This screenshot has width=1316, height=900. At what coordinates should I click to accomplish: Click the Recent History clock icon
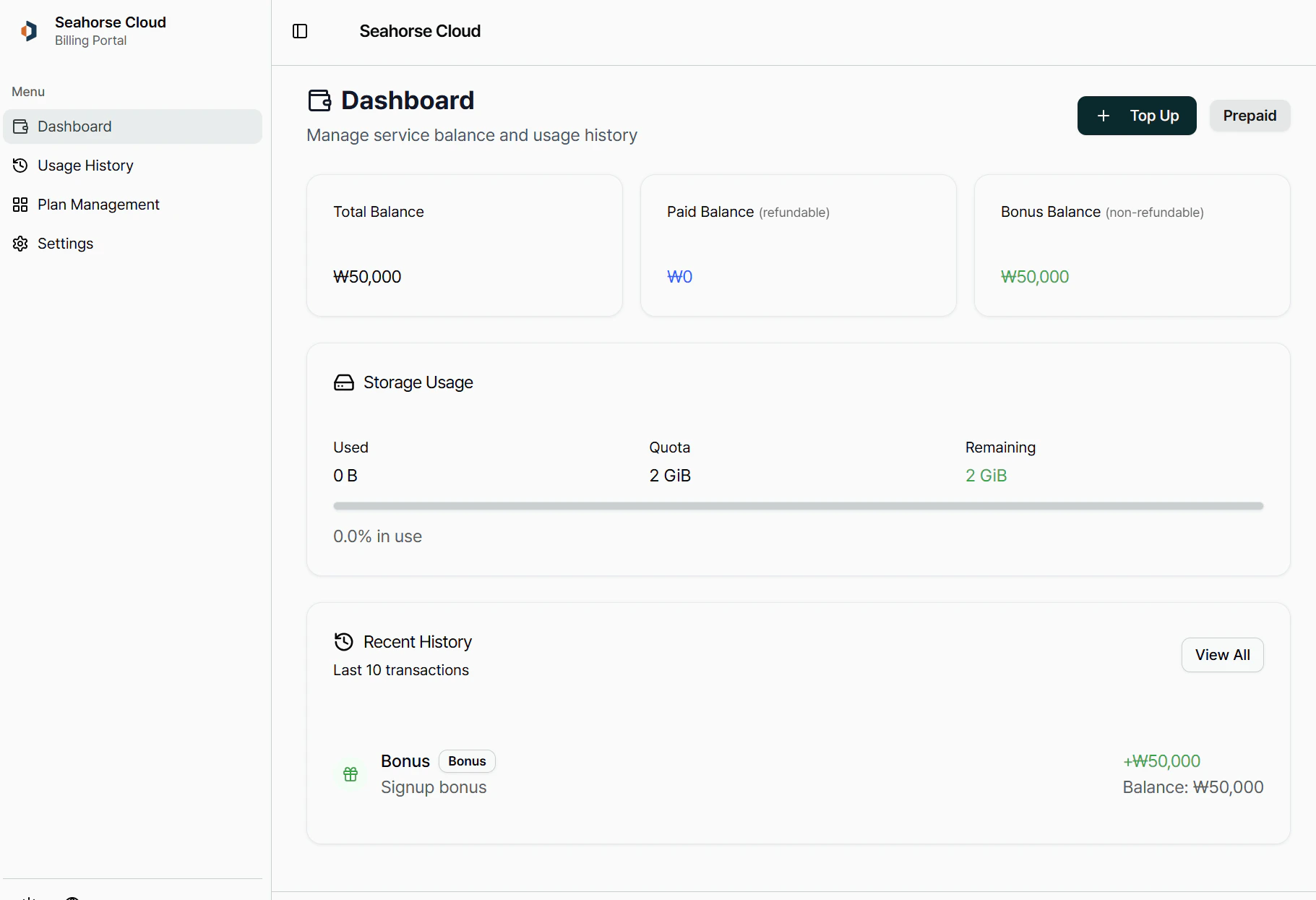pyautogui.click(x=344, y=642)
